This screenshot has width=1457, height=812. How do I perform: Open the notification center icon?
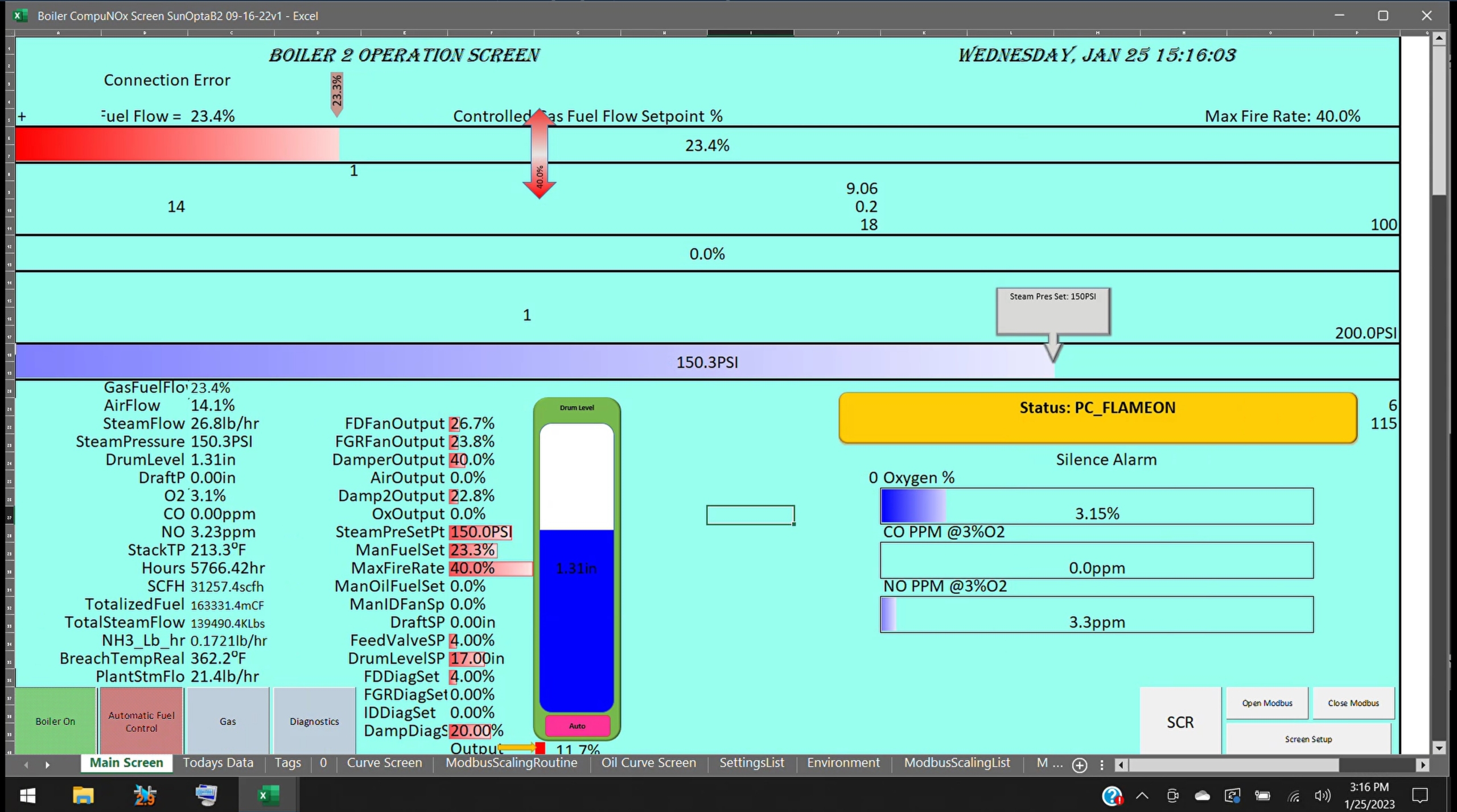[1420, 795]
